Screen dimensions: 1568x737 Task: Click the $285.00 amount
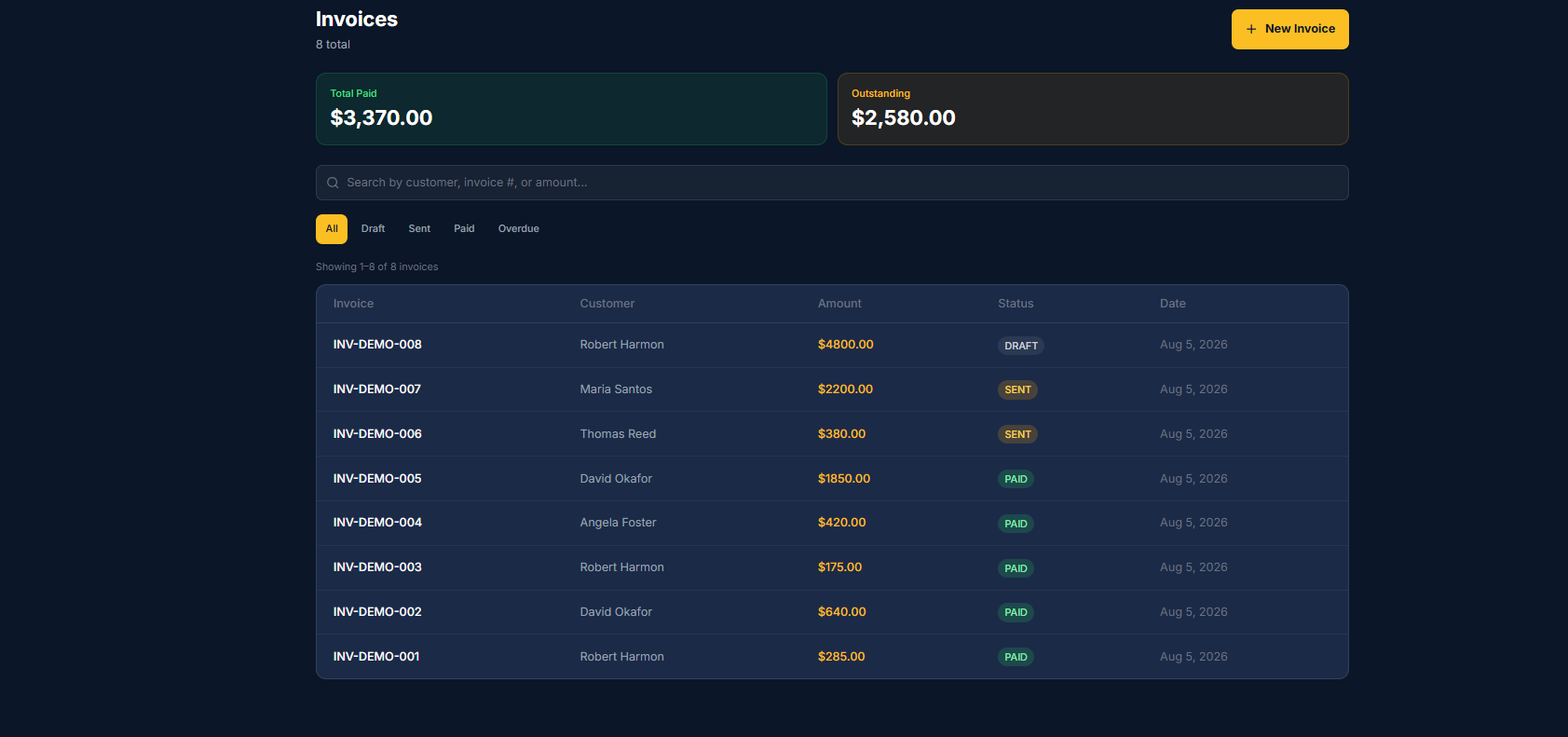point(841,657)
